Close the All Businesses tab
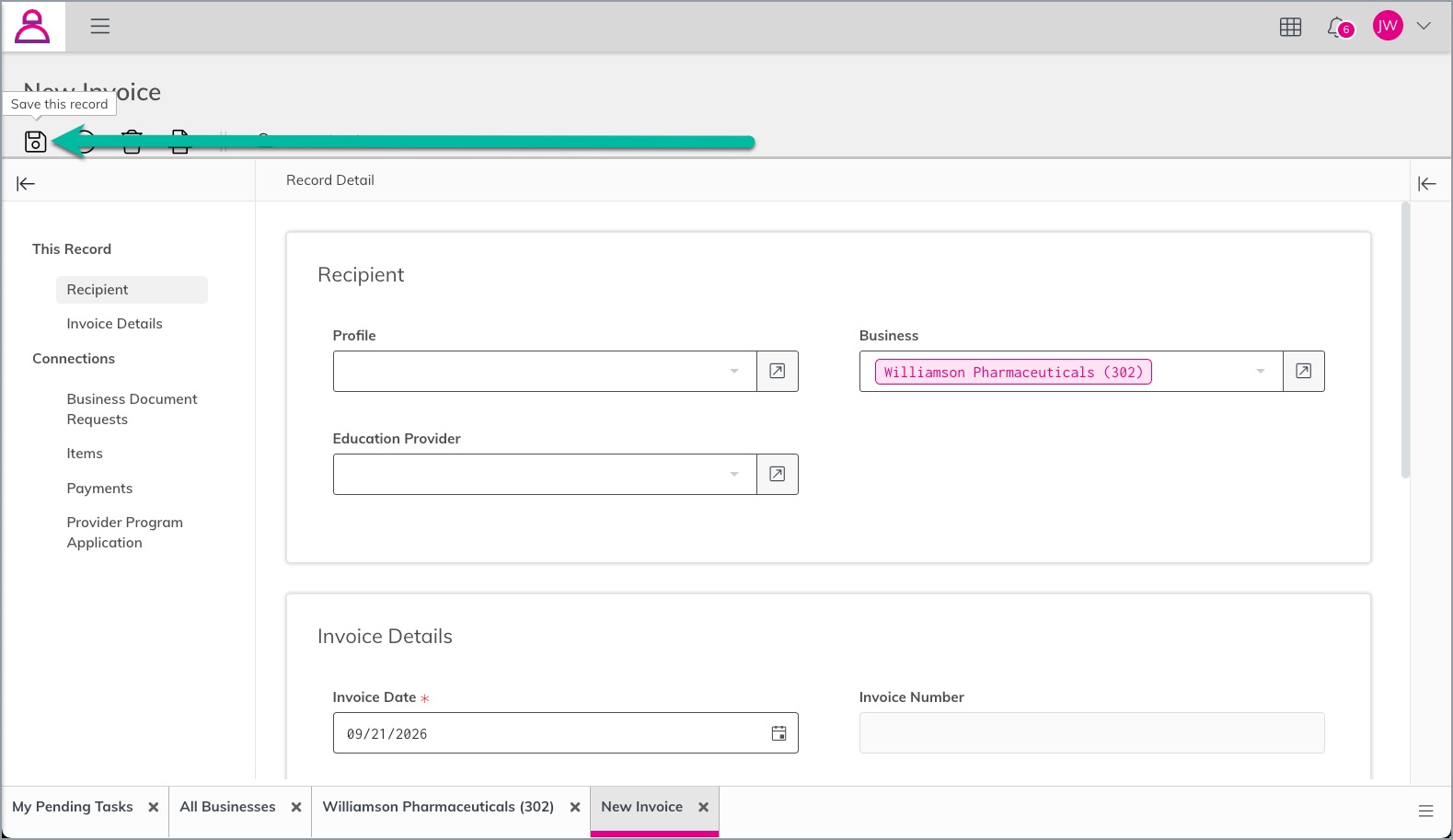 (x=296, y=807)
